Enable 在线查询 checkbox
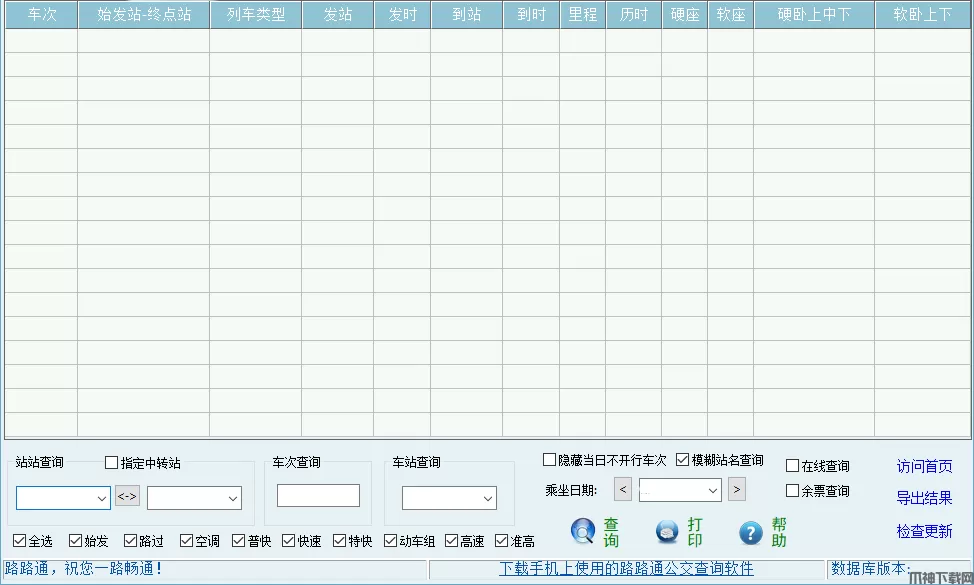This screenshot has width=974, height=585. pos(793,466)
